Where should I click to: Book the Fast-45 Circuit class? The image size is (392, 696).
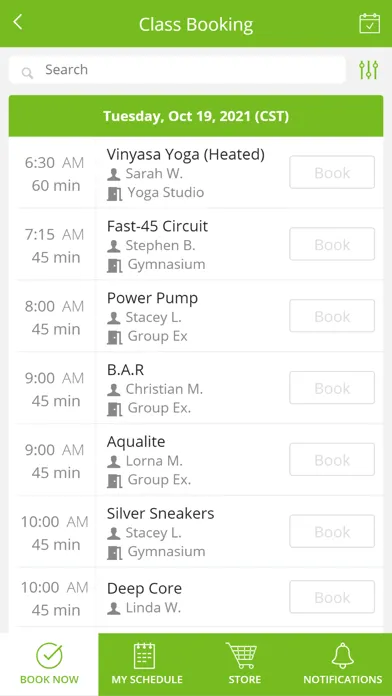tap(332, 244)
